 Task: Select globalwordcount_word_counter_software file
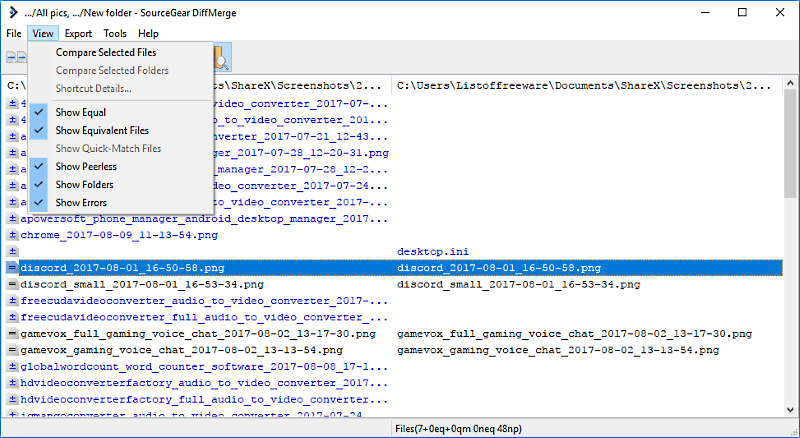pos(204,367)
